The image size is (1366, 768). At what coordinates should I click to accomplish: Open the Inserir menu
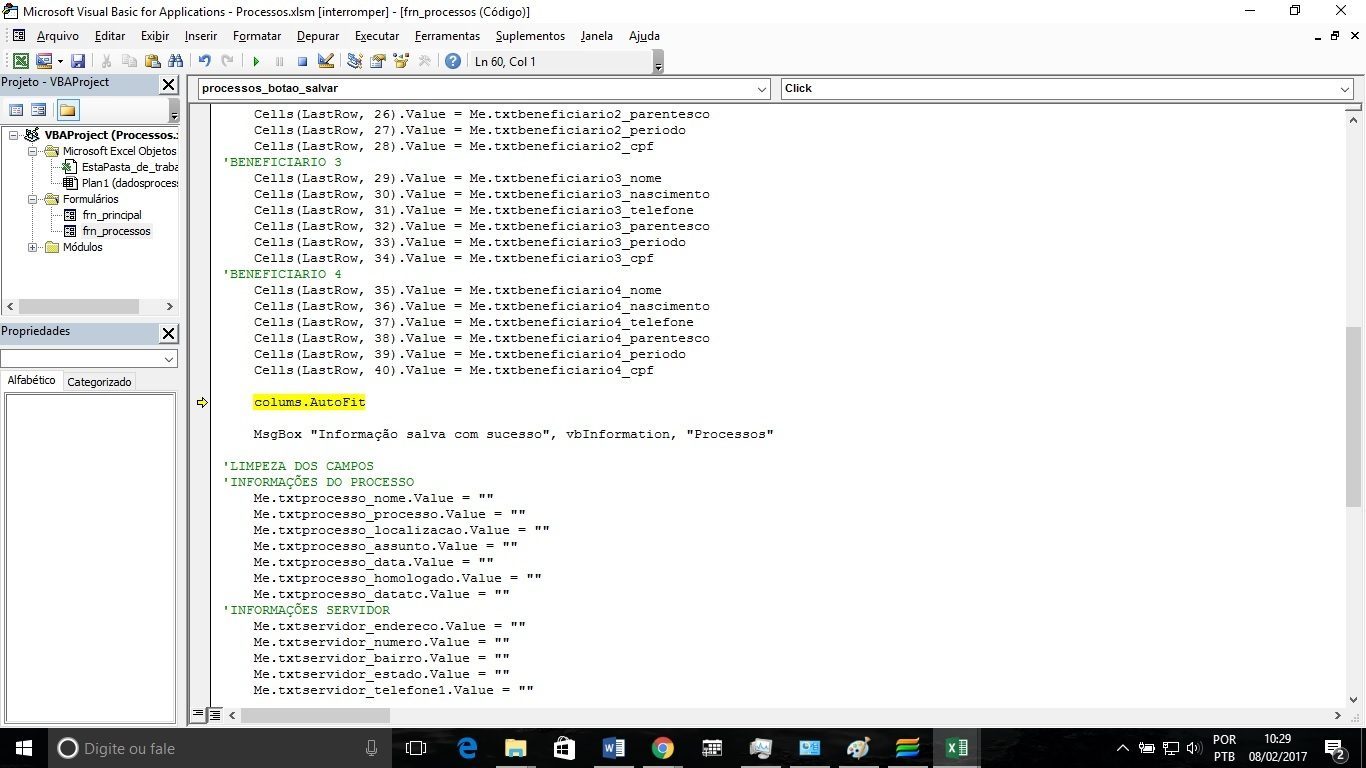coord(201,36)
